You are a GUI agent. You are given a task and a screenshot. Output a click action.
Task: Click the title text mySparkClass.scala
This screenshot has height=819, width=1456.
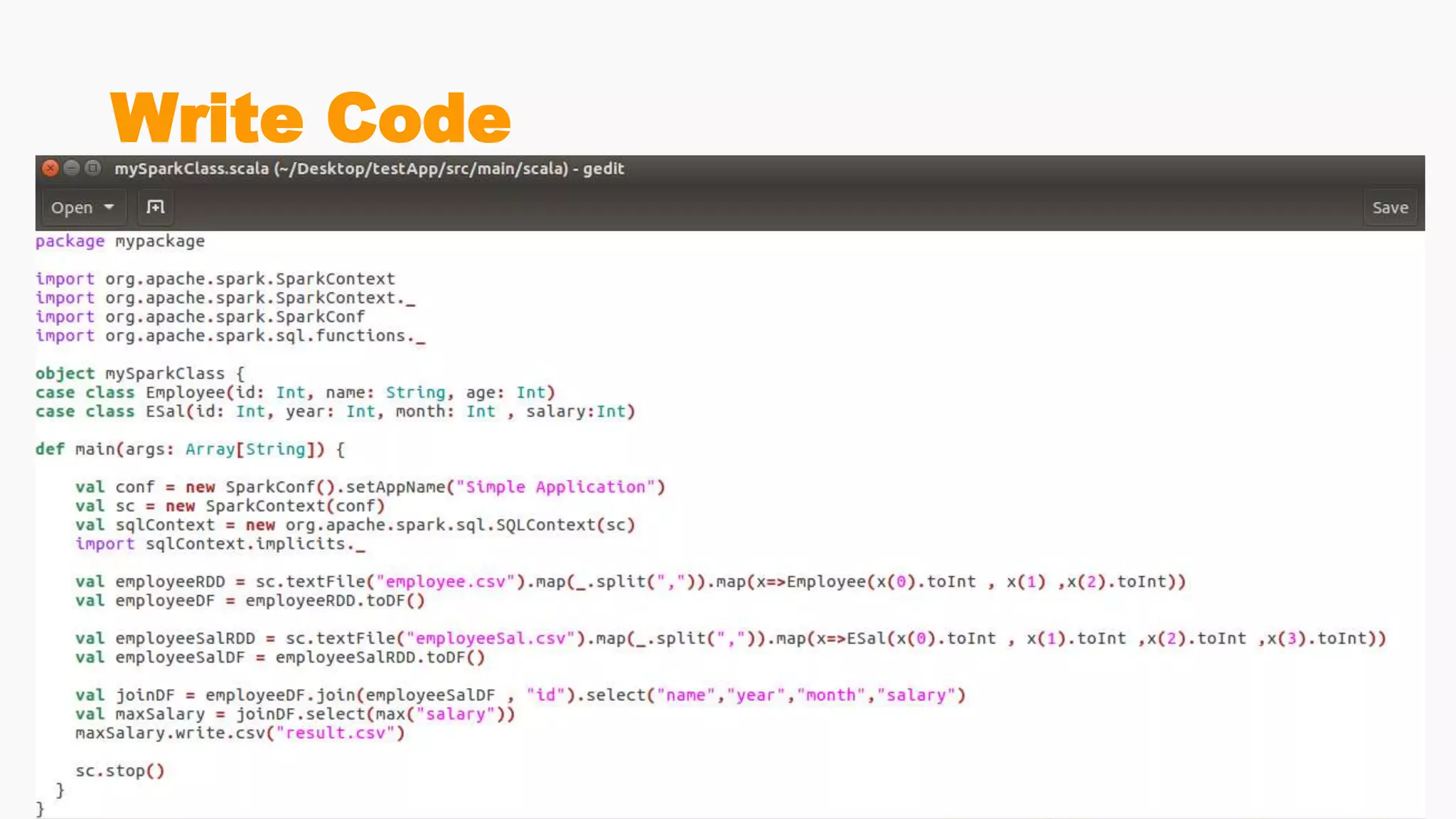[x=192, y=168]
